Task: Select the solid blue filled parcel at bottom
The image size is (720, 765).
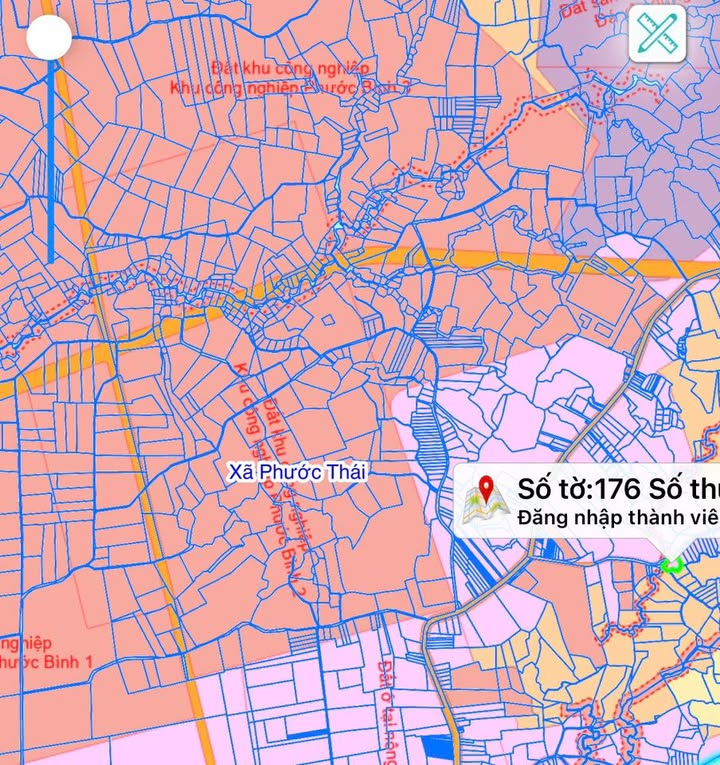Action: (x=436, y=745)
